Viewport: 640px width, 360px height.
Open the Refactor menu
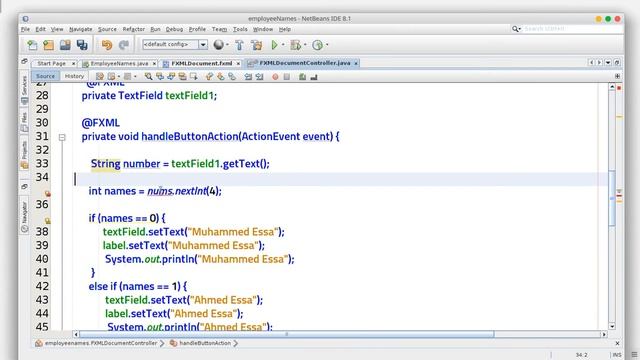coord(133,29)
